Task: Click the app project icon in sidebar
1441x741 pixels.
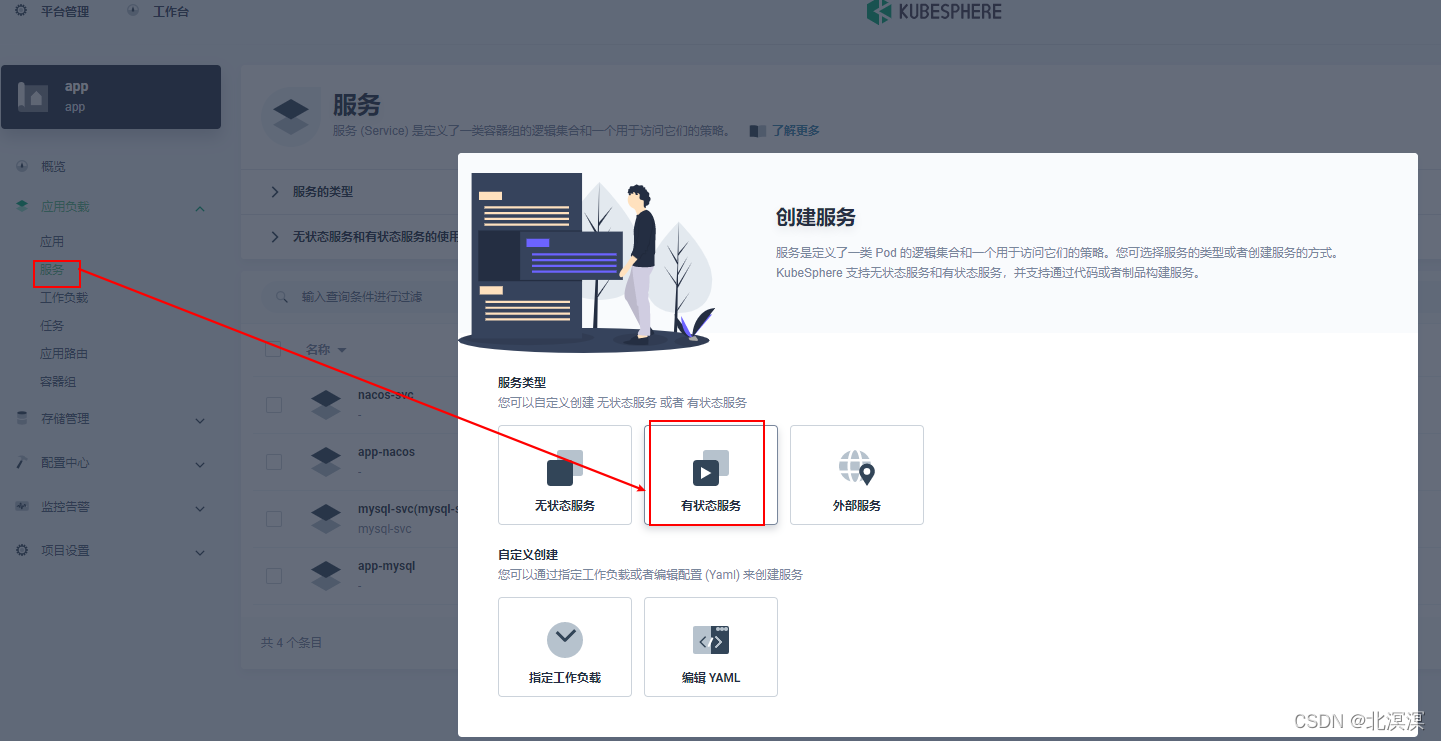Action: [33, 97]
